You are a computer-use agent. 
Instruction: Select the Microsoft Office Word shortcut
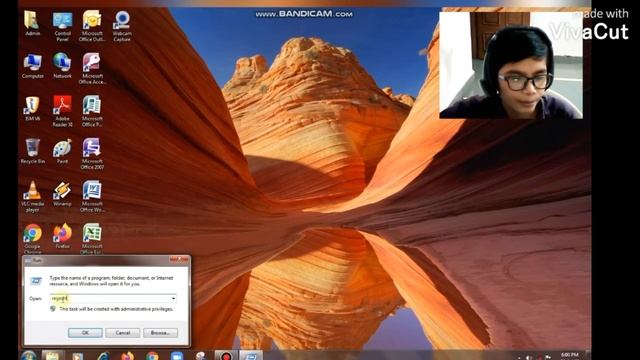click(92, 197)
